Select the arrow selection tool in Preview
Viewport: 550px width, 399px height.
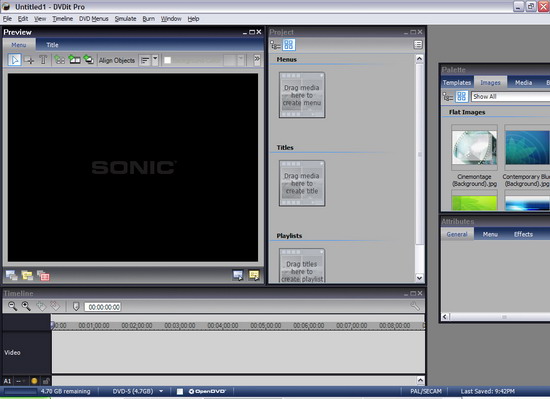coord(14,60)
